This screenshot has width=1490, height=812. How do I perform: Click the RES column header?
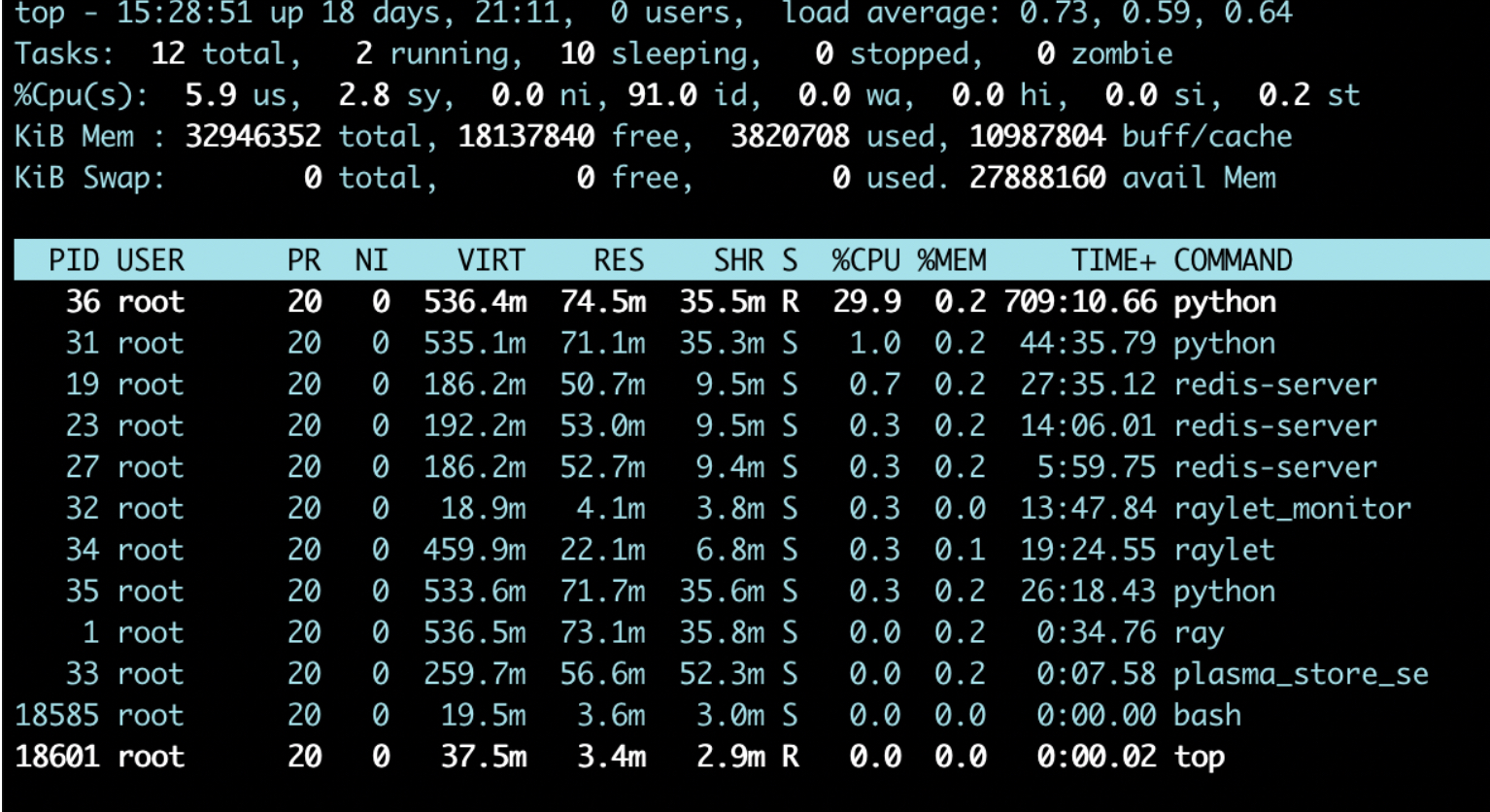619,260
